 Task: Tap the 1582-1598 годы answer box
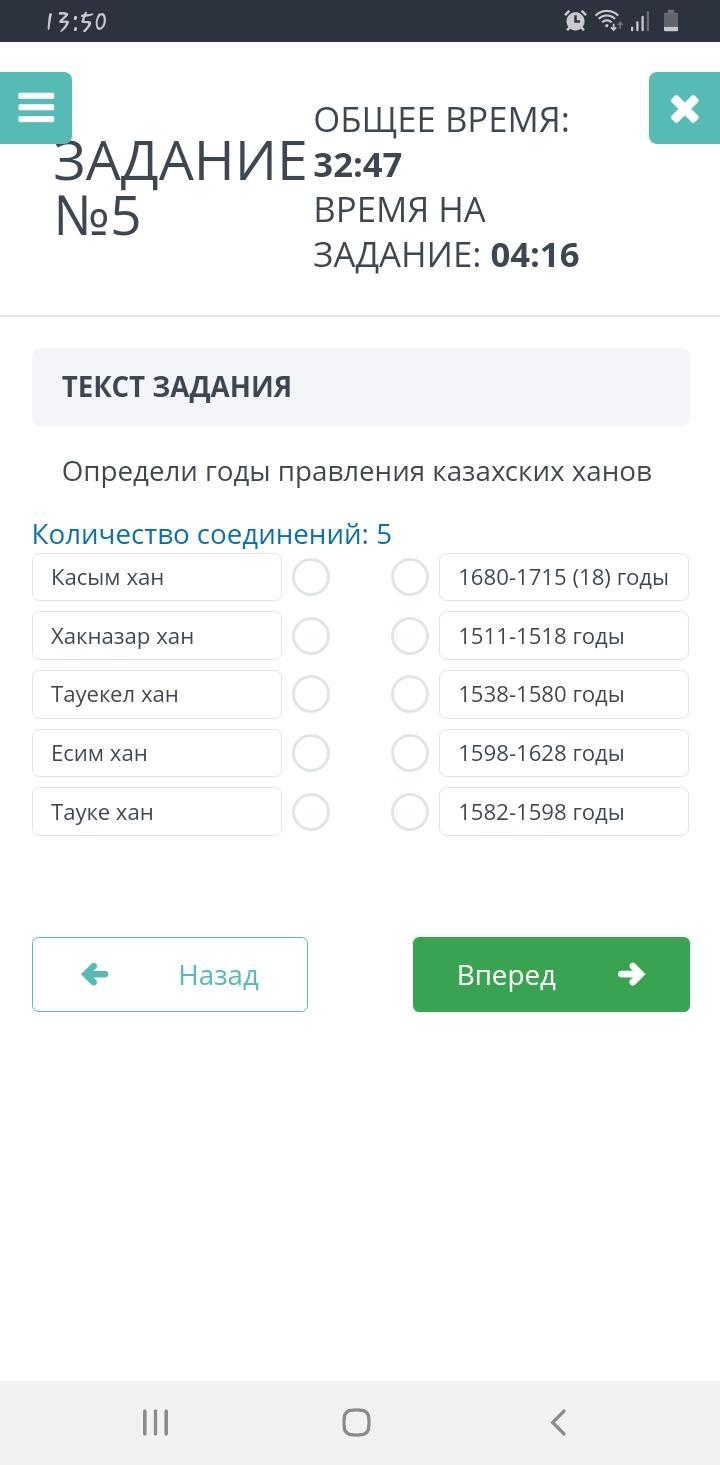[x=563, y=812]
